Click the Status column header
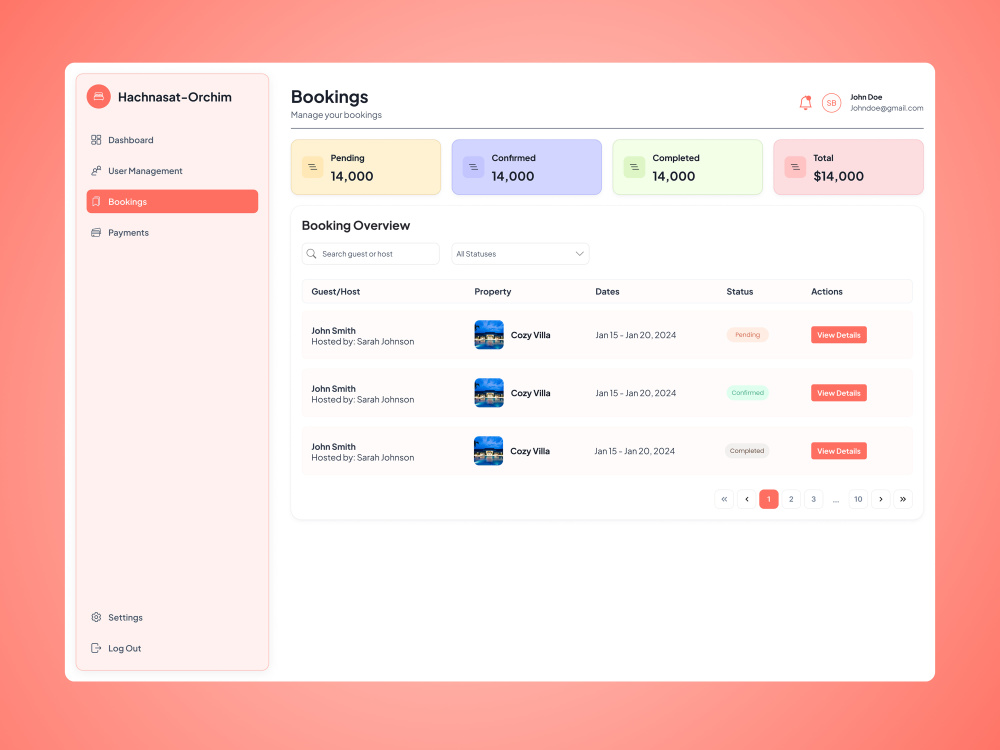This screenshot has height=750, width=1000. 740,291
